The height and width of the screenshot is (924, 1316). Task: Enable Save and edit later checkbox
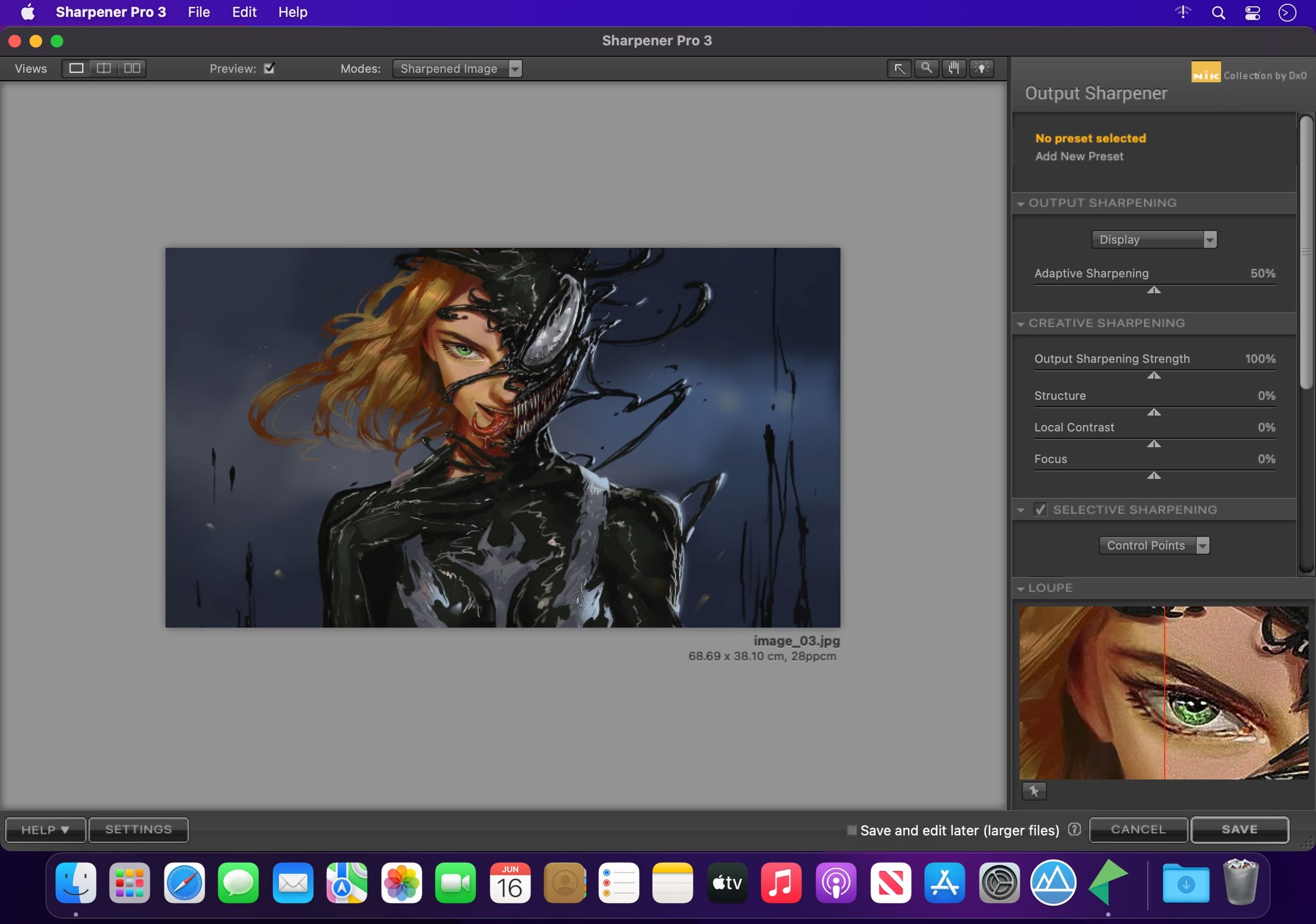pyautogui.click(x=851, y=830)
